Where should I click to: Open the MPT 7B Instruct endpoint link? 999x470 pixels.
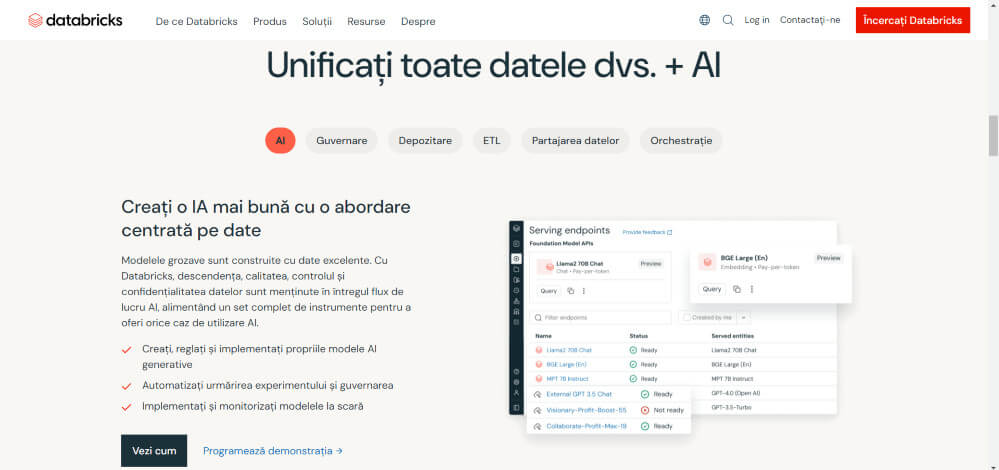click(x=567, y=379)
